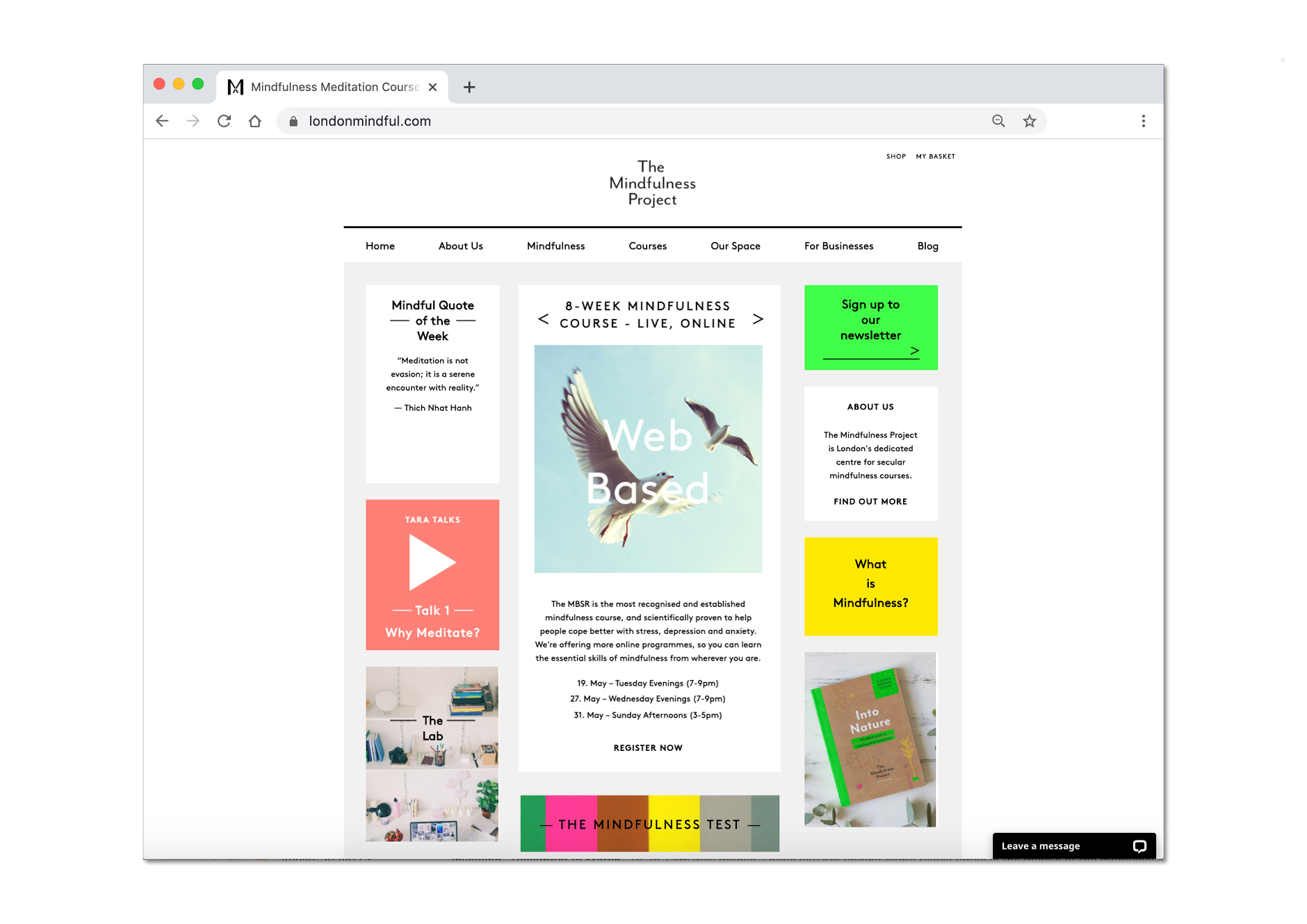
Task: Click the REGISTER NOW button
Action: click(x=648, y=747)
